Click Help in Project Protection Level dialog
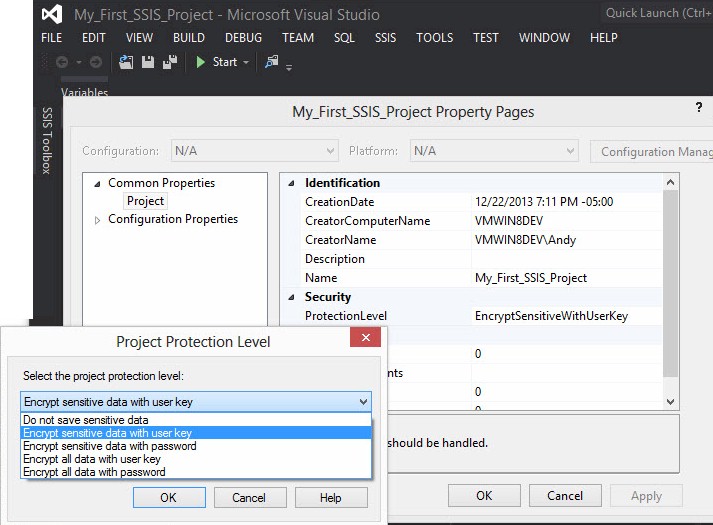The image size is (713, 525). pyautogui.click(x=331, y=498)
